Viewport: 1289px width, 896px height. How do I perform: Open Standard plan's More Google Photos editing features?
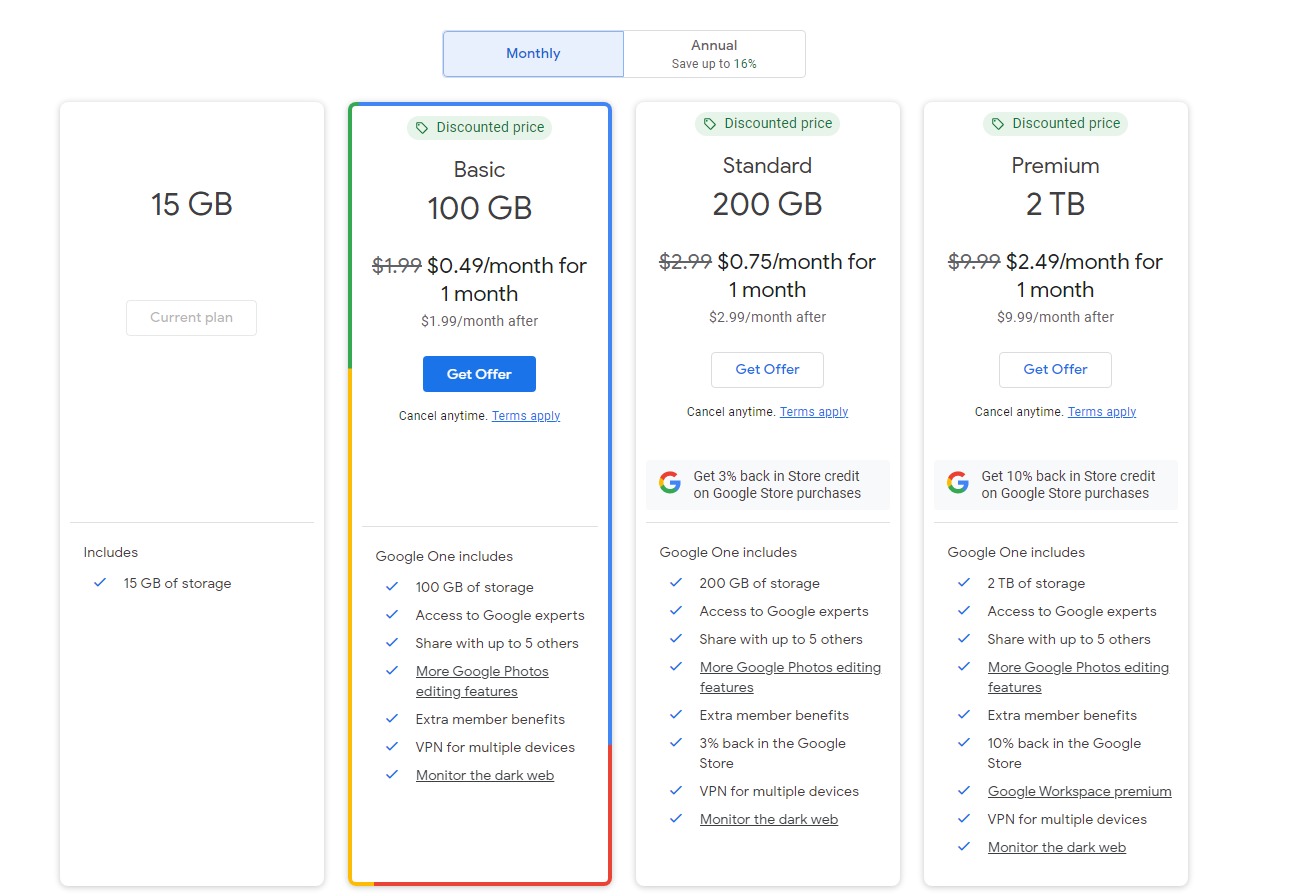click(790, 677)
